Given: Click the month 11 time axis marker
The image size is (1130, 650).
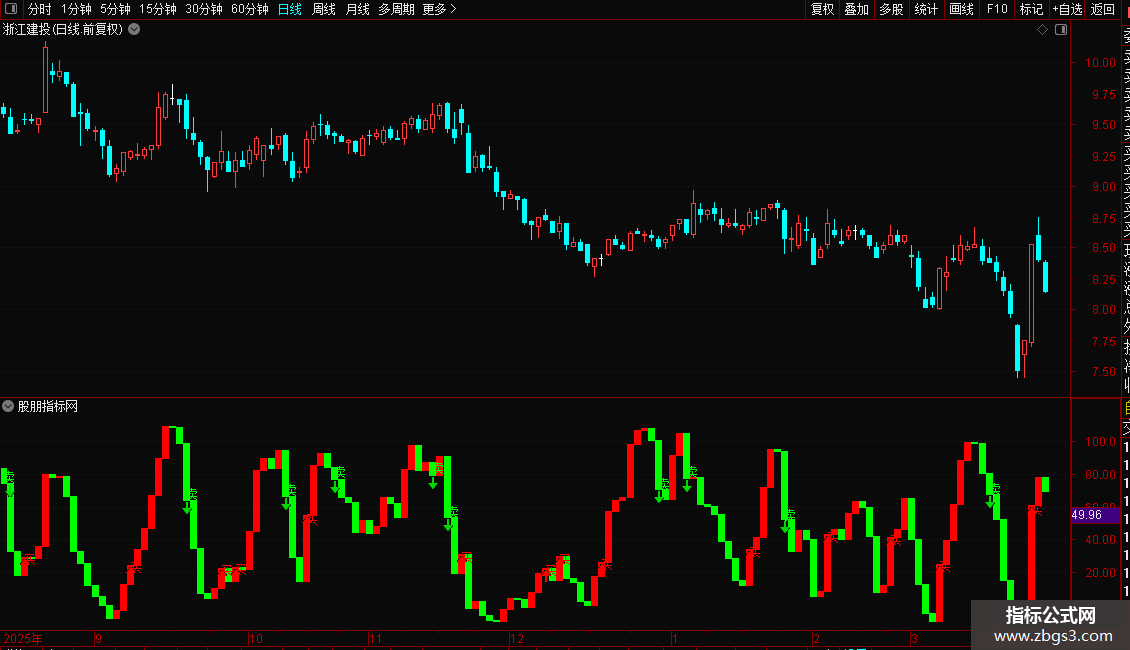Looking at the screenshot, I should pyautogui.click(x=375, y=638).
